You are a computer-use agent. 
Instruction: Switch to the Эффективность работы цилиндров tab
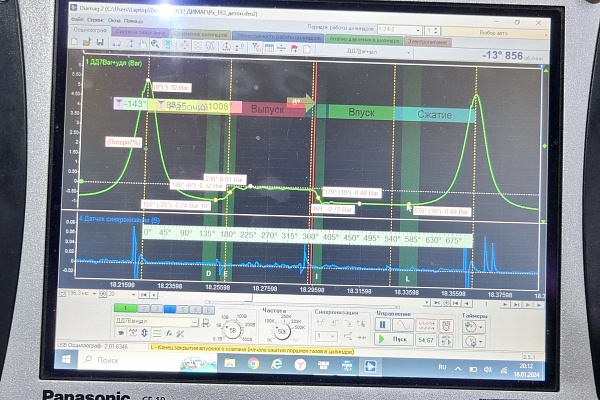pyautogui.click(x=278, y=38)
